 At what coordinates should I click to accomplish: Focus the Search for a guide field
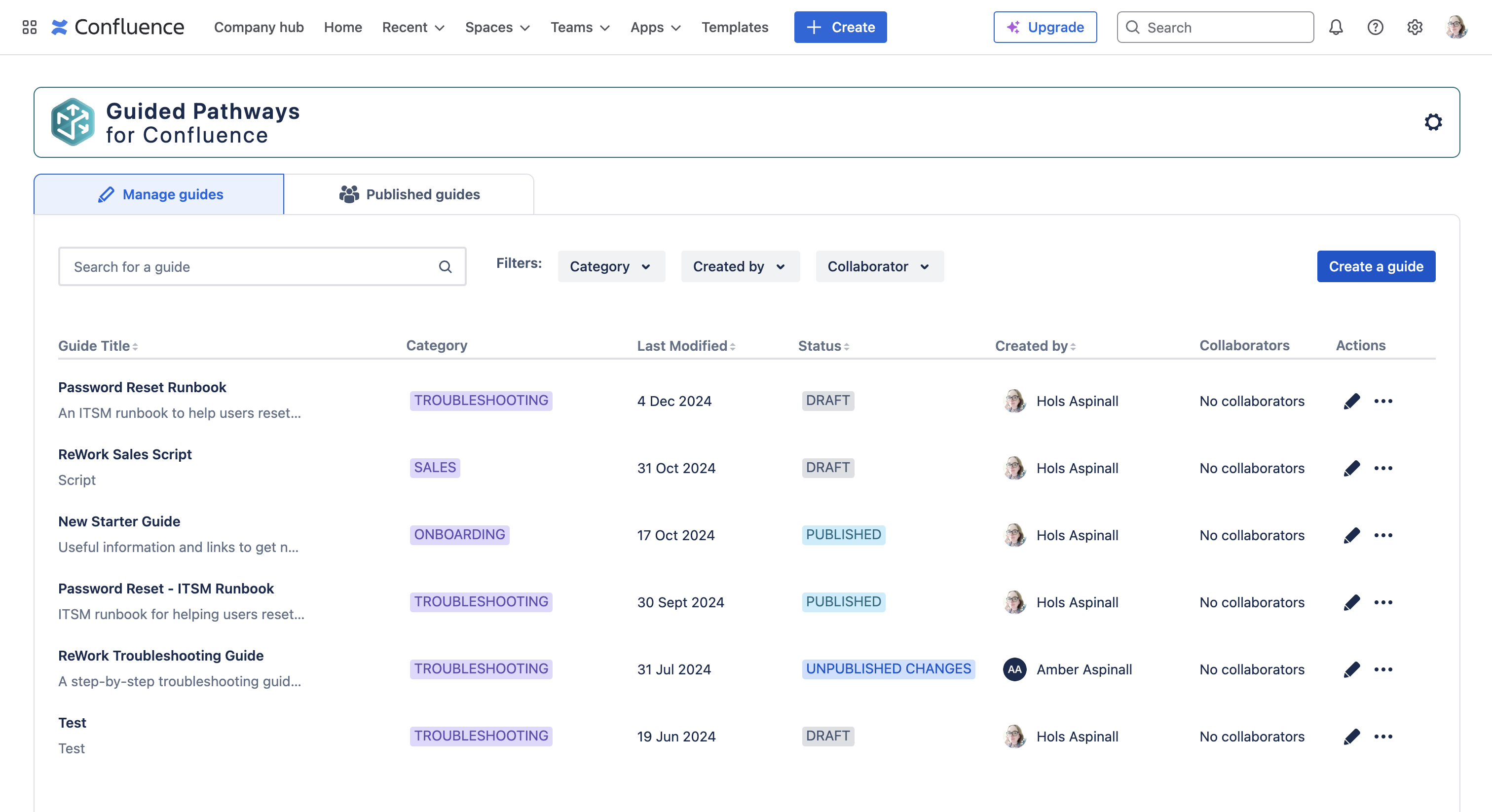[262, 266]
